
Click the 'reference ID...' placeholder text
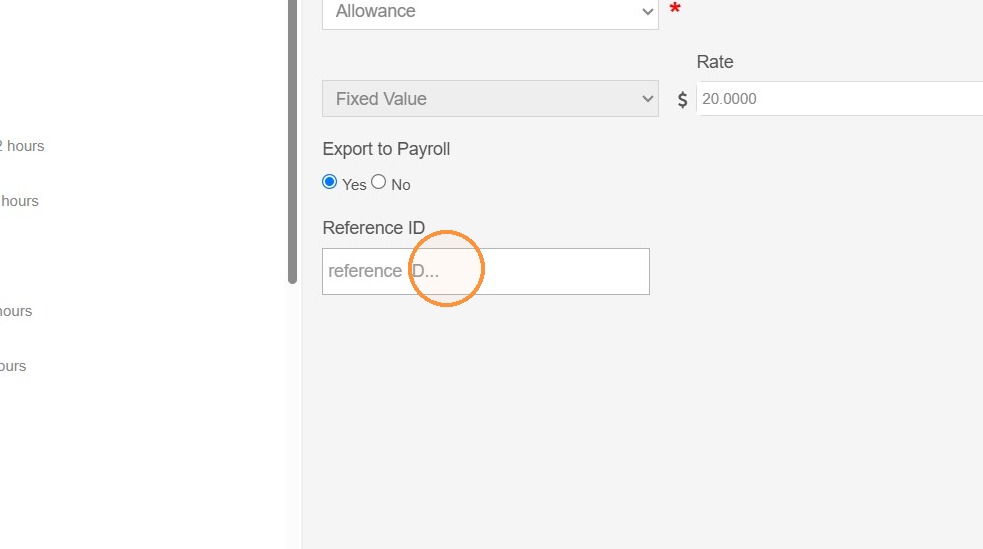[384, 271]
